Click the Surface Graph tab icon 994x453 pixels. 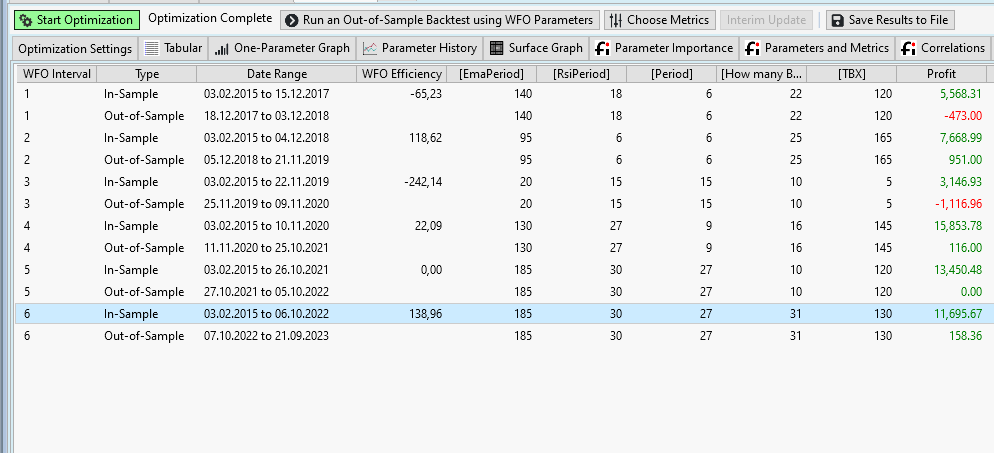click(497, 48)
